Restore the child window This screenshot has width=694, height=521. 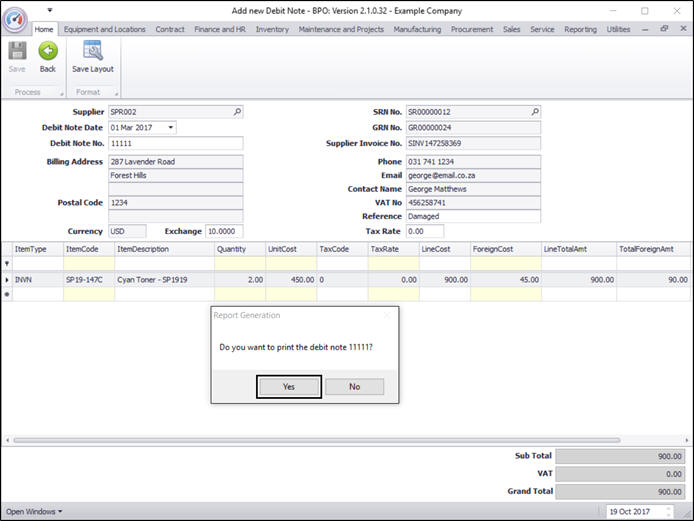pyautogui.click(x=664, y=28)
